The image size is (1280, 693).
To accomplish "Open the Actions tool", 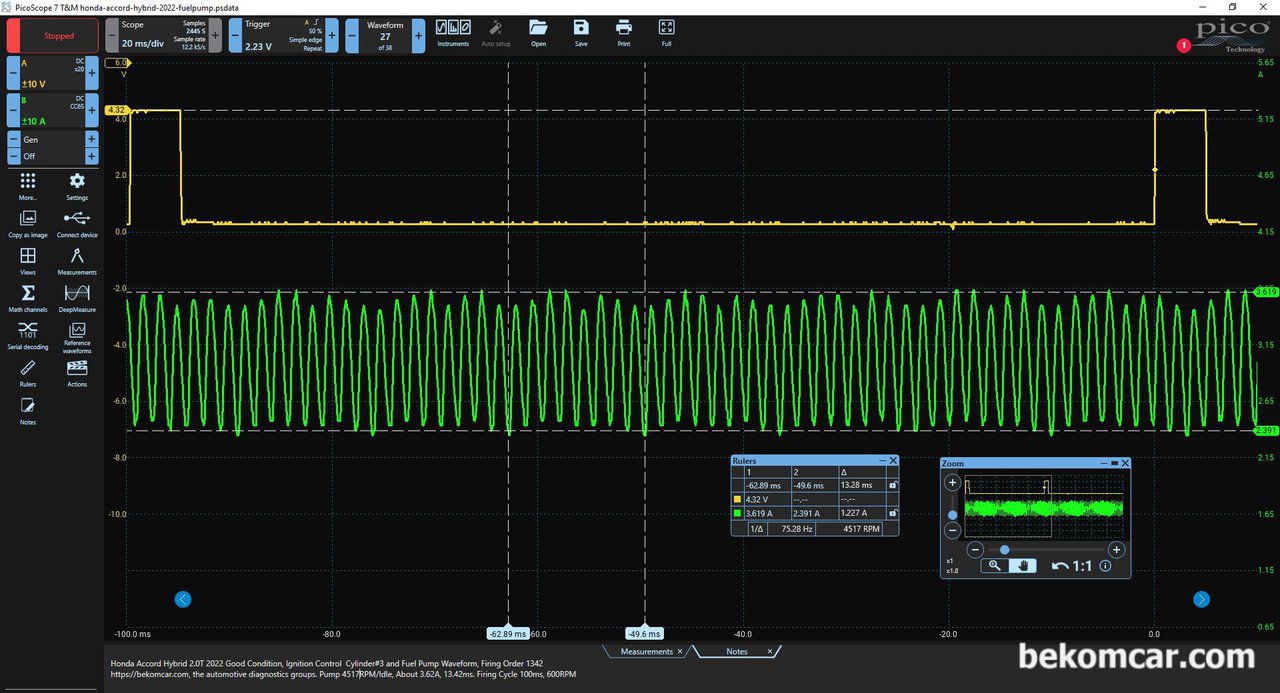I will pyautogui.click(x=77, y=373).
